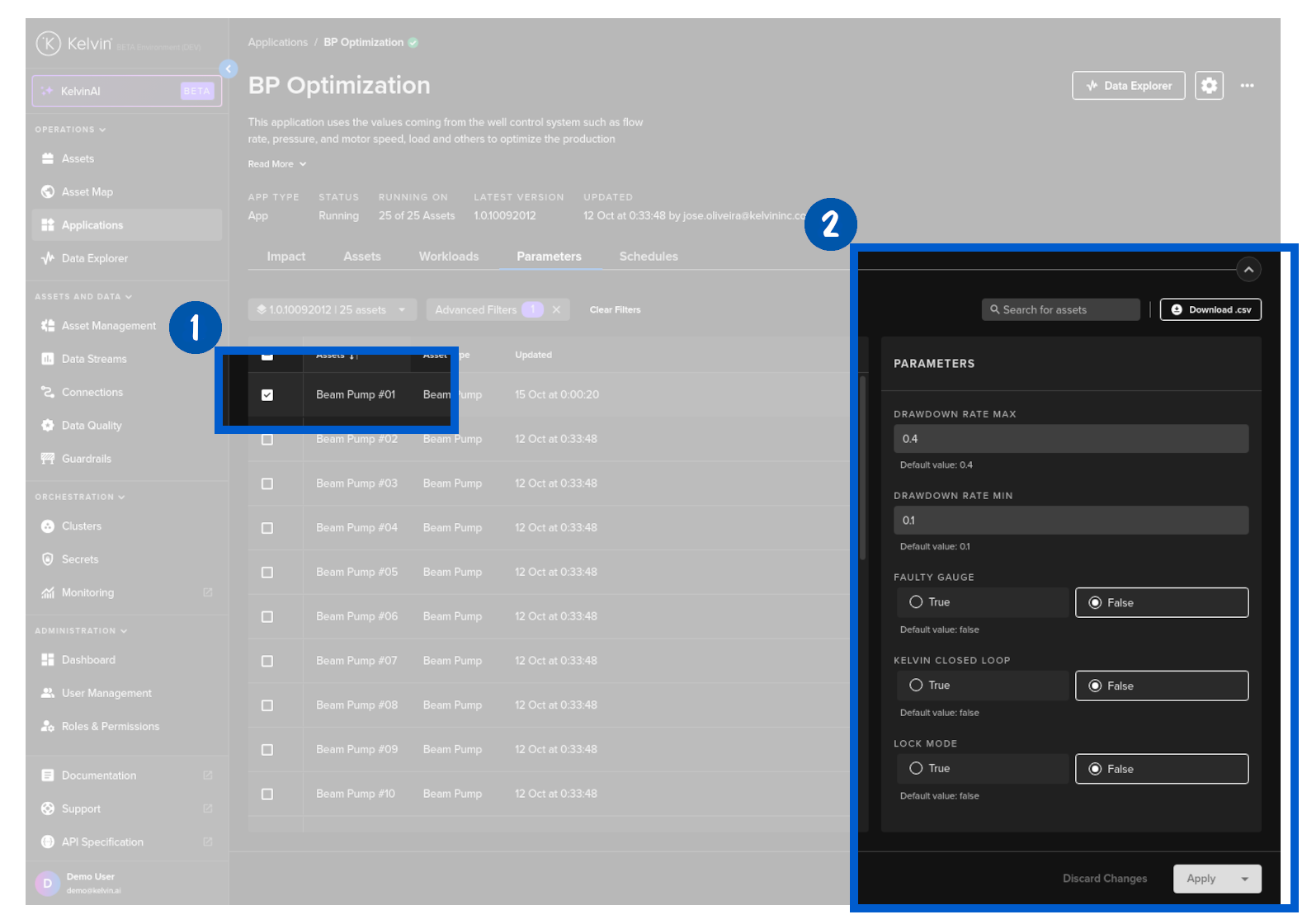Click the Download .csv button
Viewport: 1307px width, 924px height.
[x=1210, y=310]
